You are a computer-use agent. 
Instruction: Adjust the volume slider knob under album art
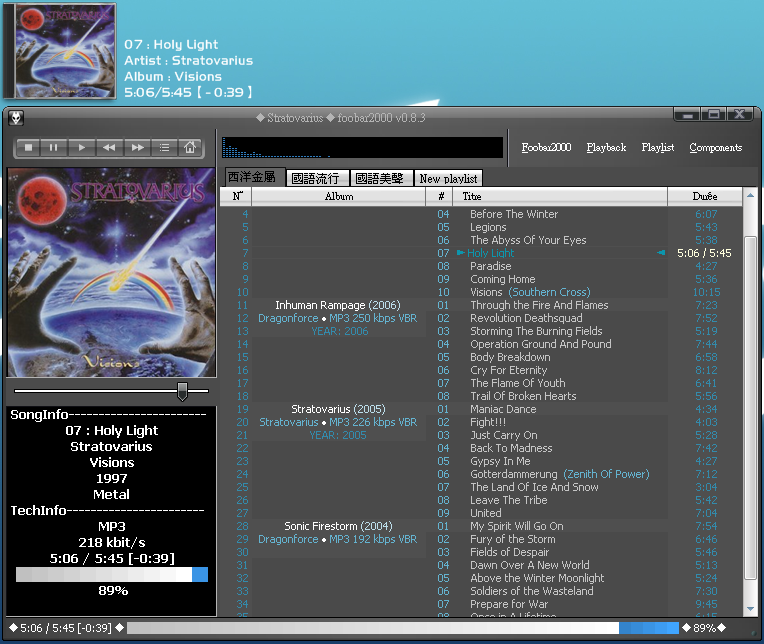(x=182, y=391)
